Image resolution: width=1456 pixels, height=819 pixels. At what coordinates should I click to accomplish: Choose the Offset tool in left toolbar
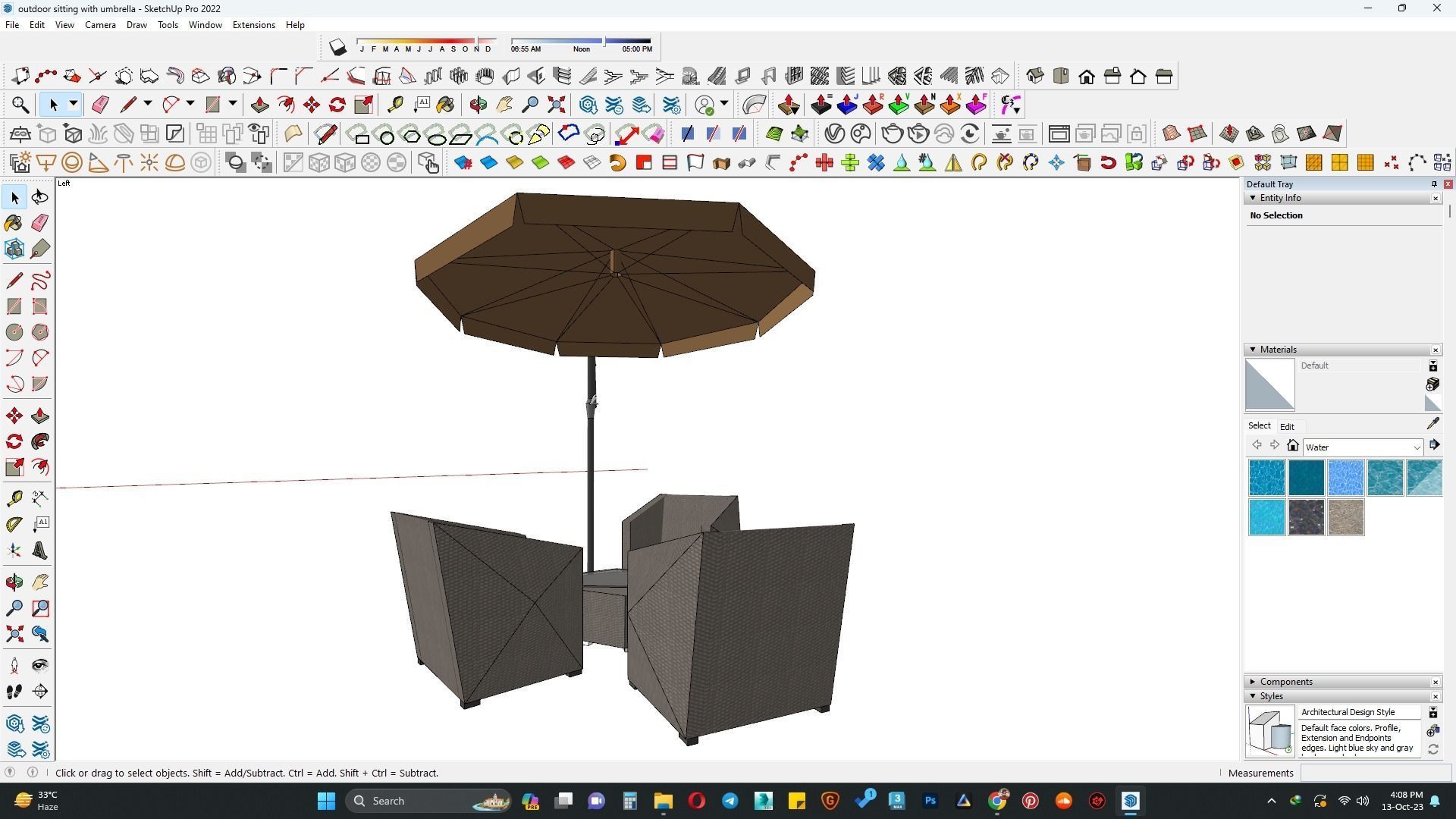point(40,467)
